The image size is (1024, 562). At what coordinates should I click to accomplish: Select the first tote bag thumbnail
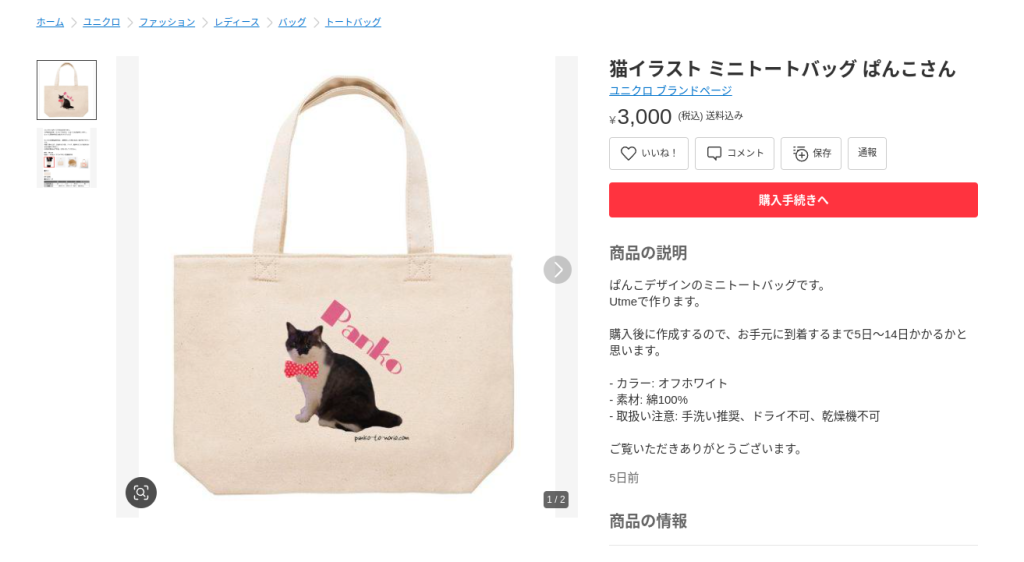tap(67, 90)
